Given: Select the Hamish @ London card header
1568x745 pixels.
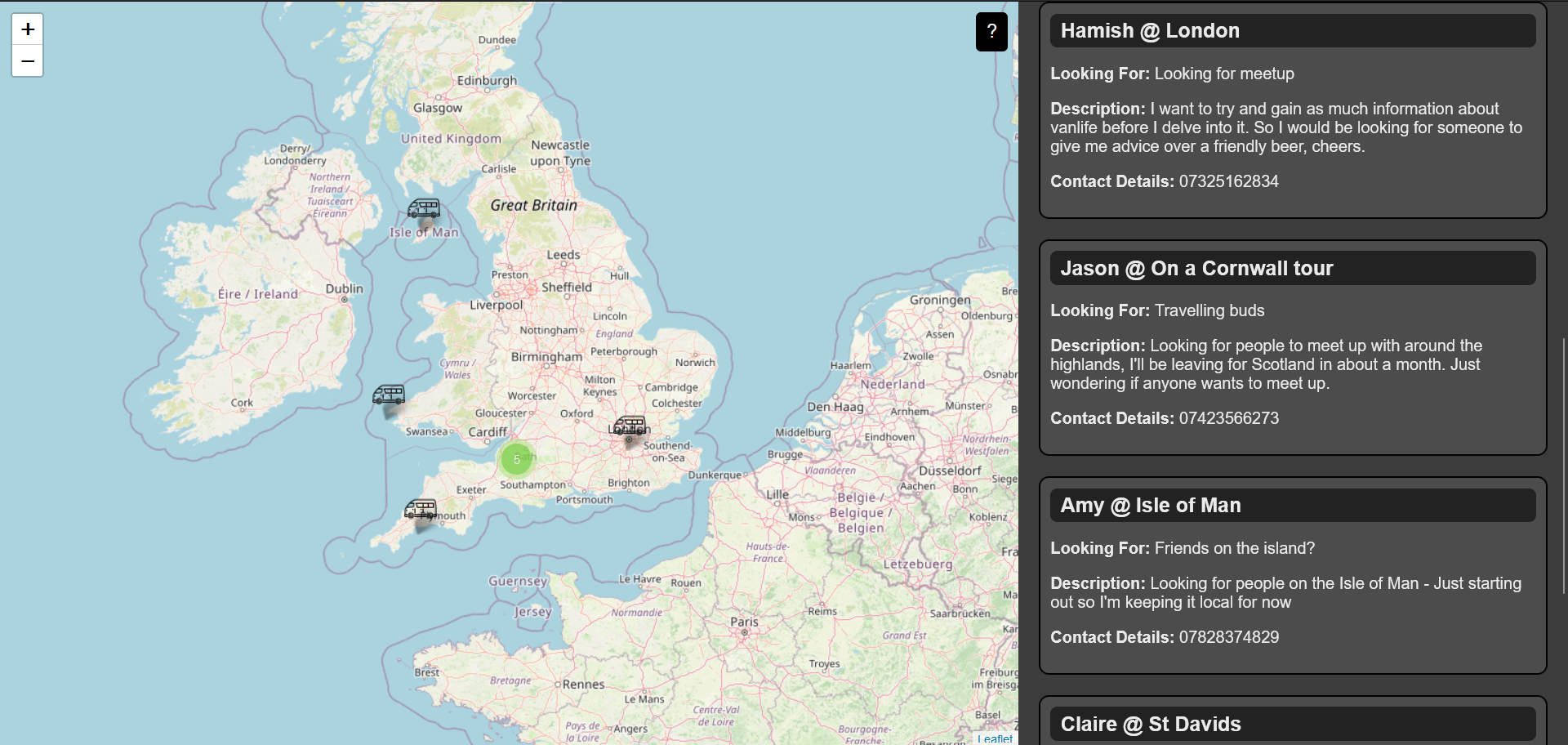Looking at the screenshot, I should (x=1292, y=31).
